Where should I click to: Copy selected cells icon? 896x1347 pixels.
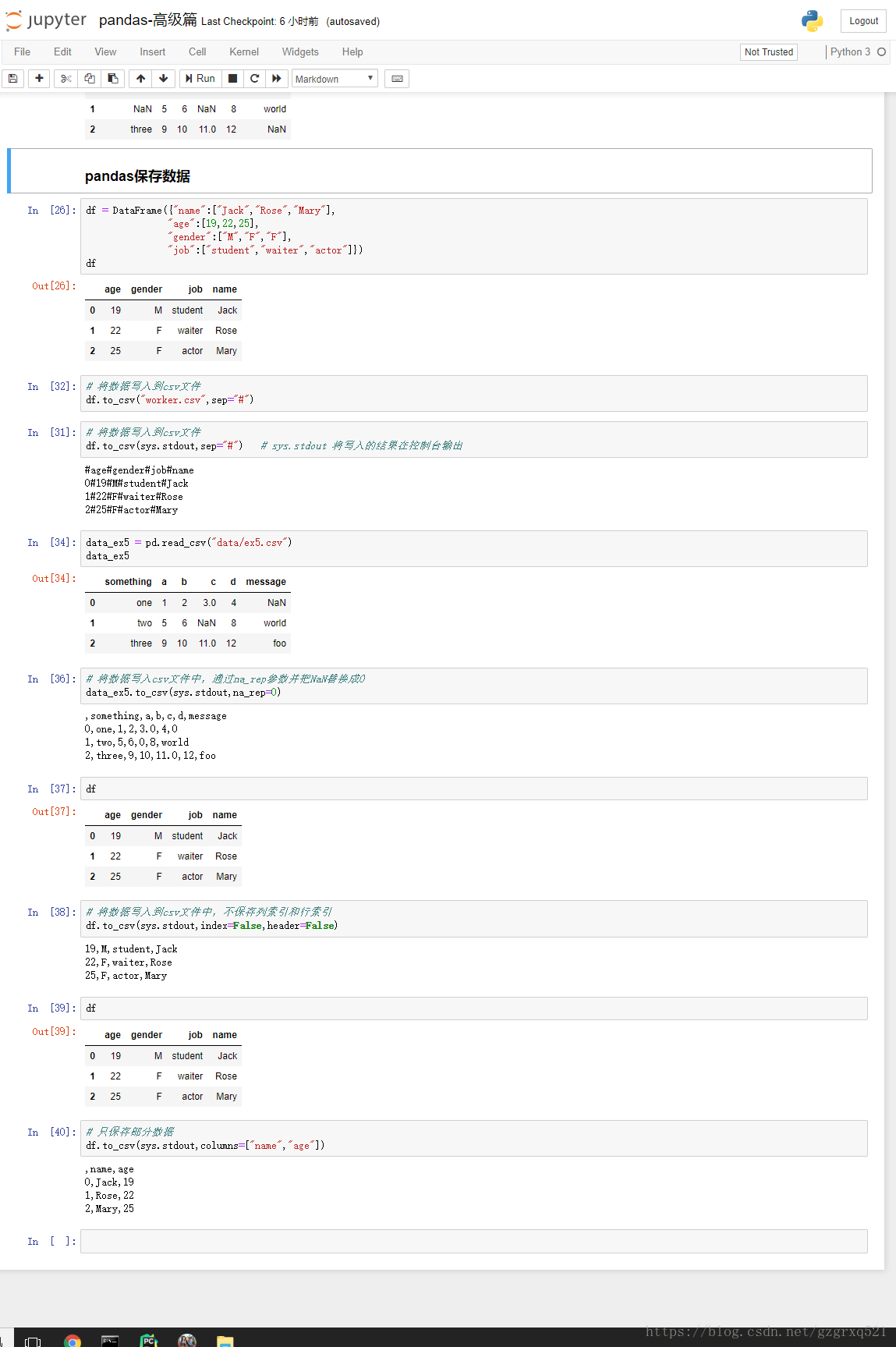pyautogui.click(x=90, y=79)
